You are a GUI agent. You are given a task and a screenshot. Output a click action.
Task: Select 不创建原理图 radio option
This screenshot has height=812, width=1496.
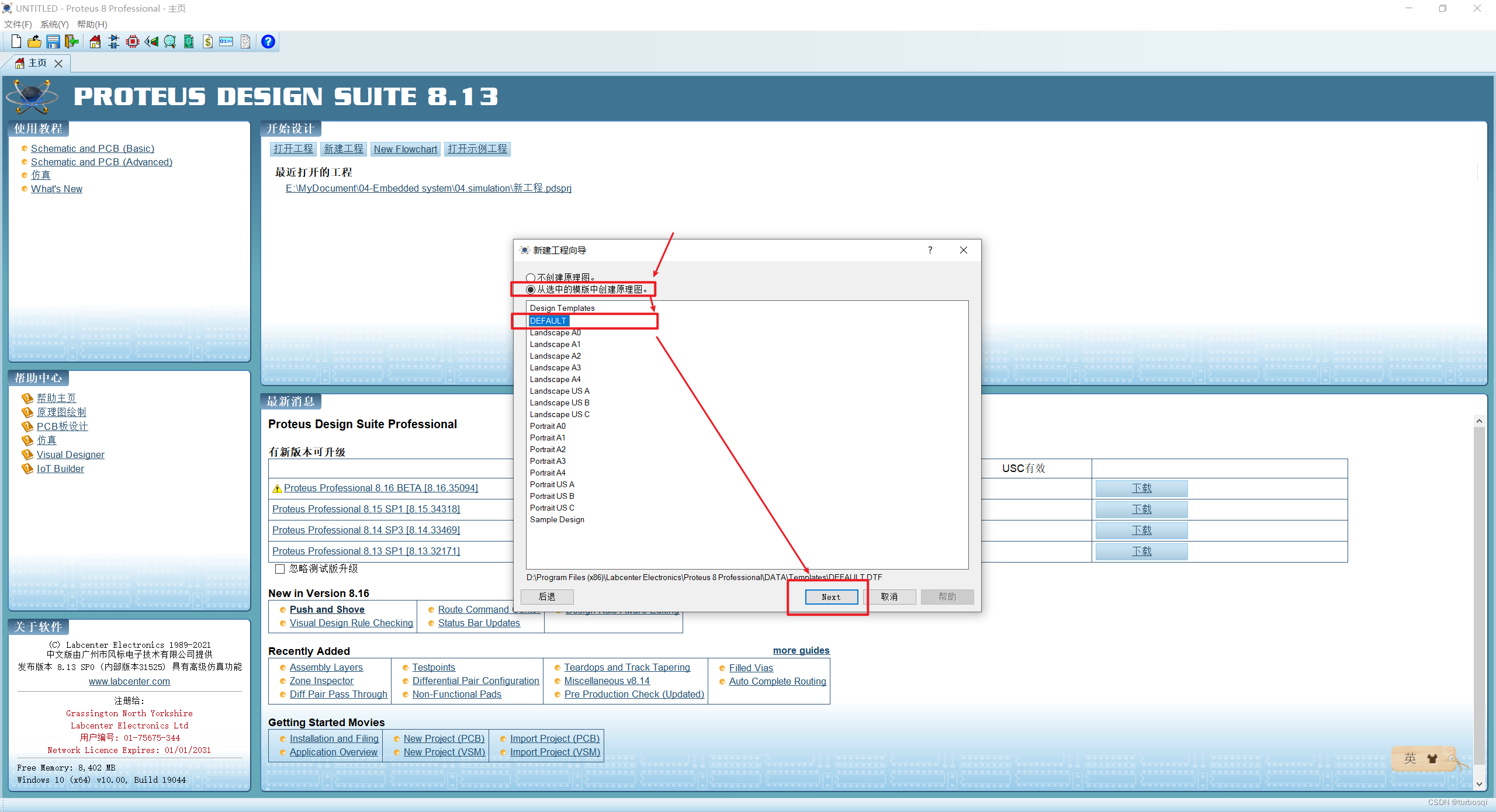click(x=531, y=277)
